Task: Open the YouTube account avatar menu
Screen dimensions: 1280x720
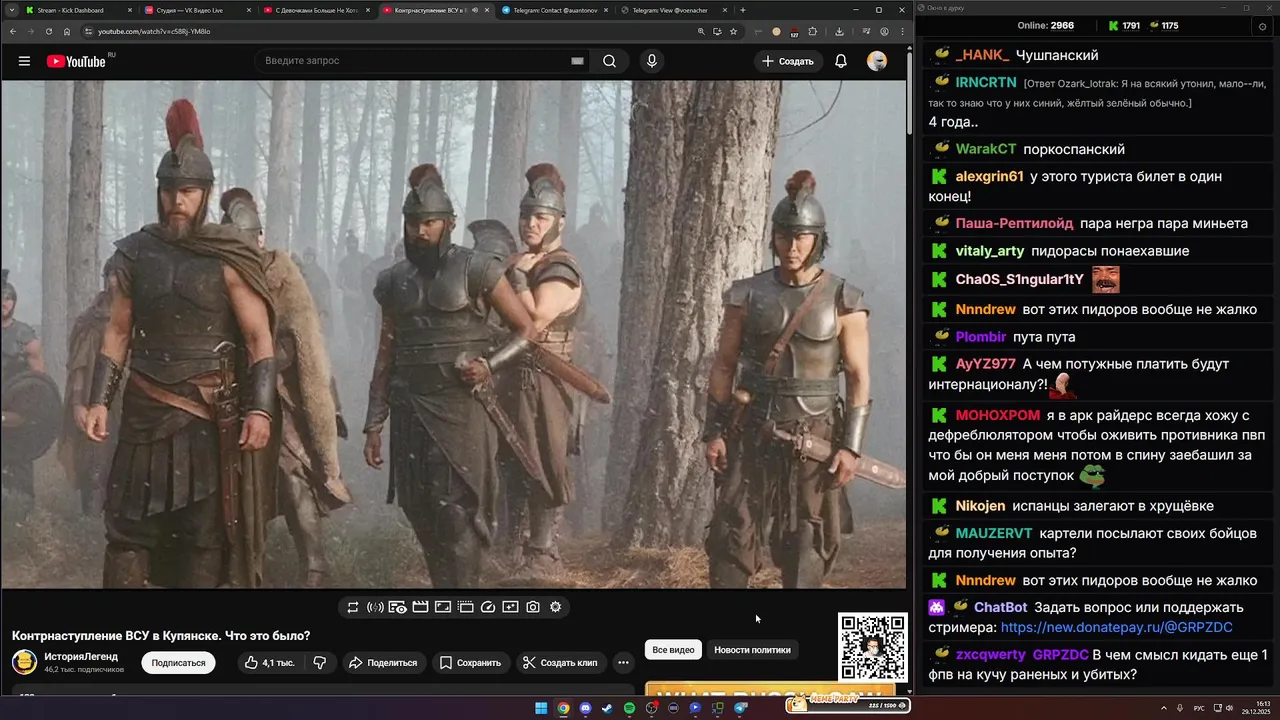Action: [877, 61]
